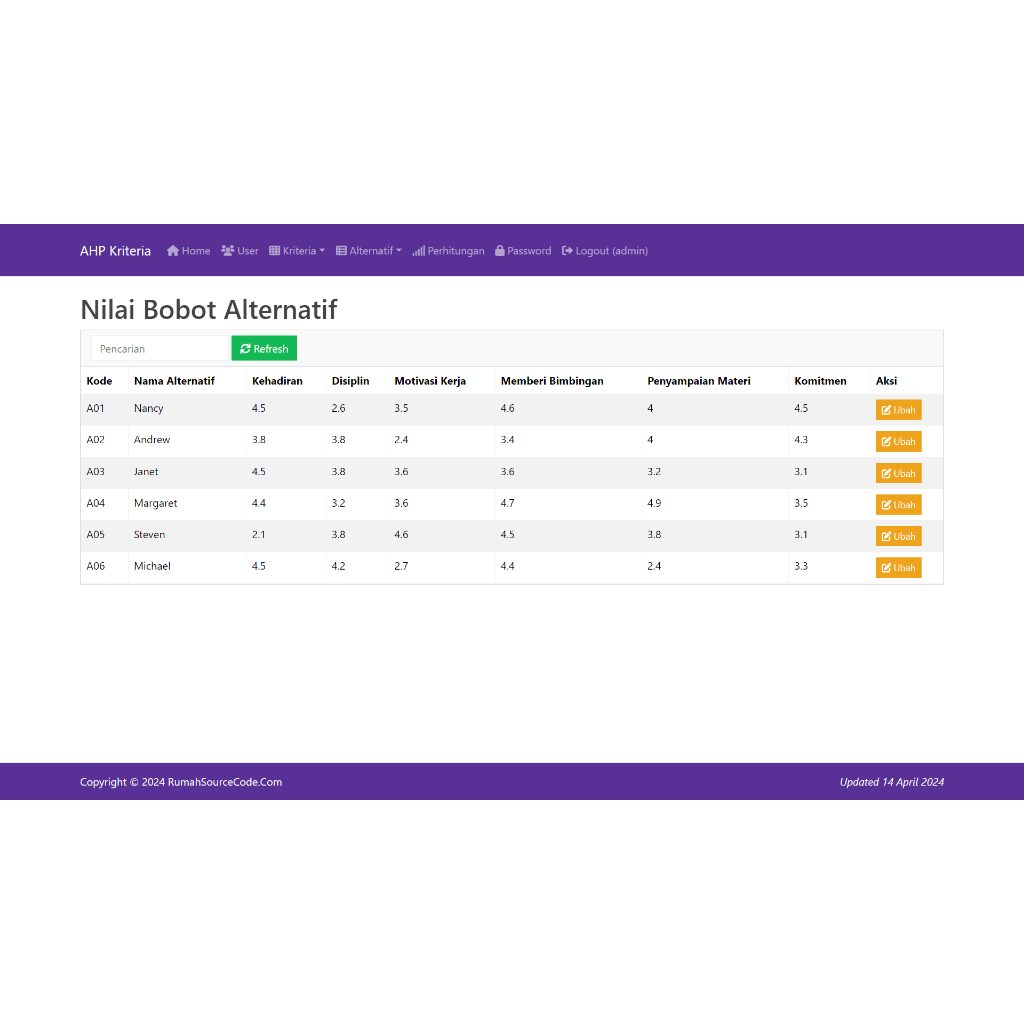
Task: Click the refresh arrows icon
Action: coord(246,349)
